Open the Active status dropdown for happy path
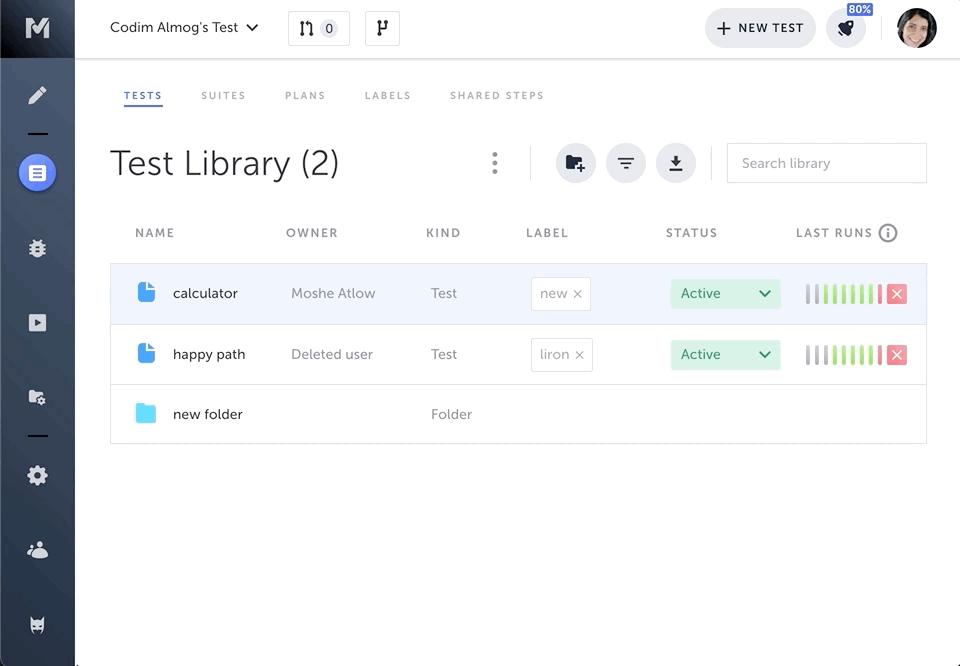 pos(725,355)
